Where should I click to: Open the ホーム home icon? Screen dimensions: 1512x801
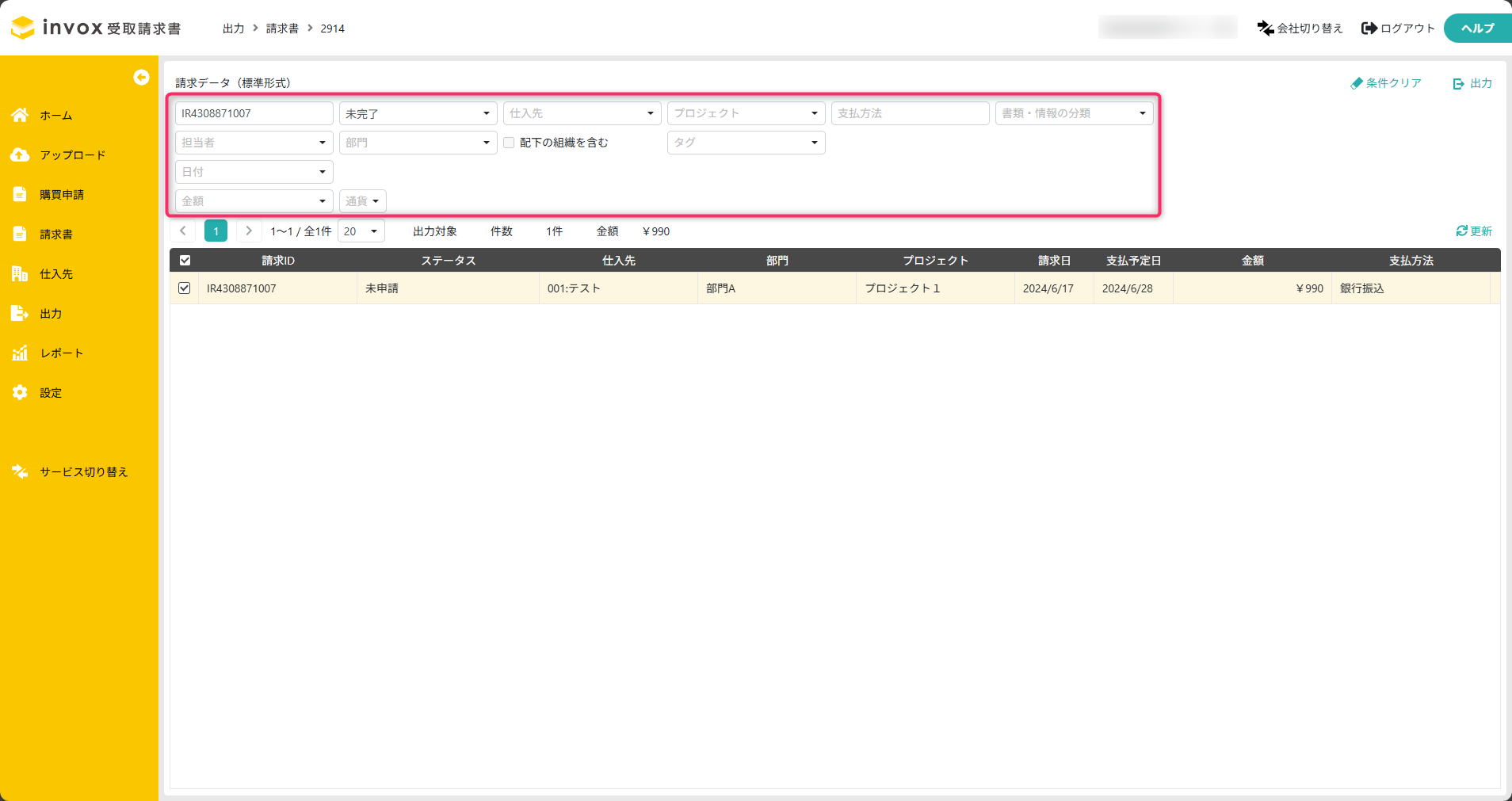pos(20,115)
